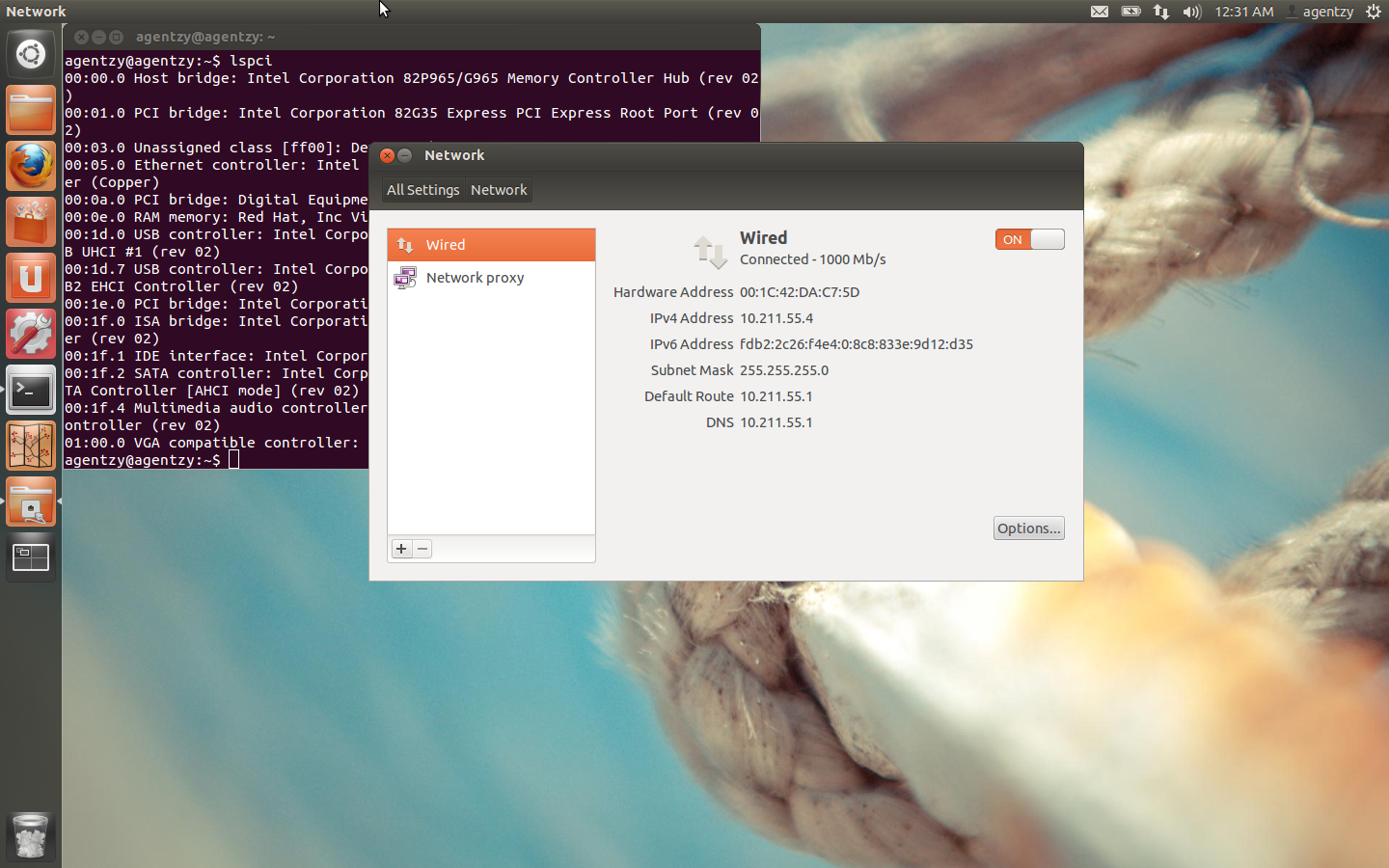Open the Trash launcher icon
This screenshot has height=868, width=1389.
coord(31,835)
